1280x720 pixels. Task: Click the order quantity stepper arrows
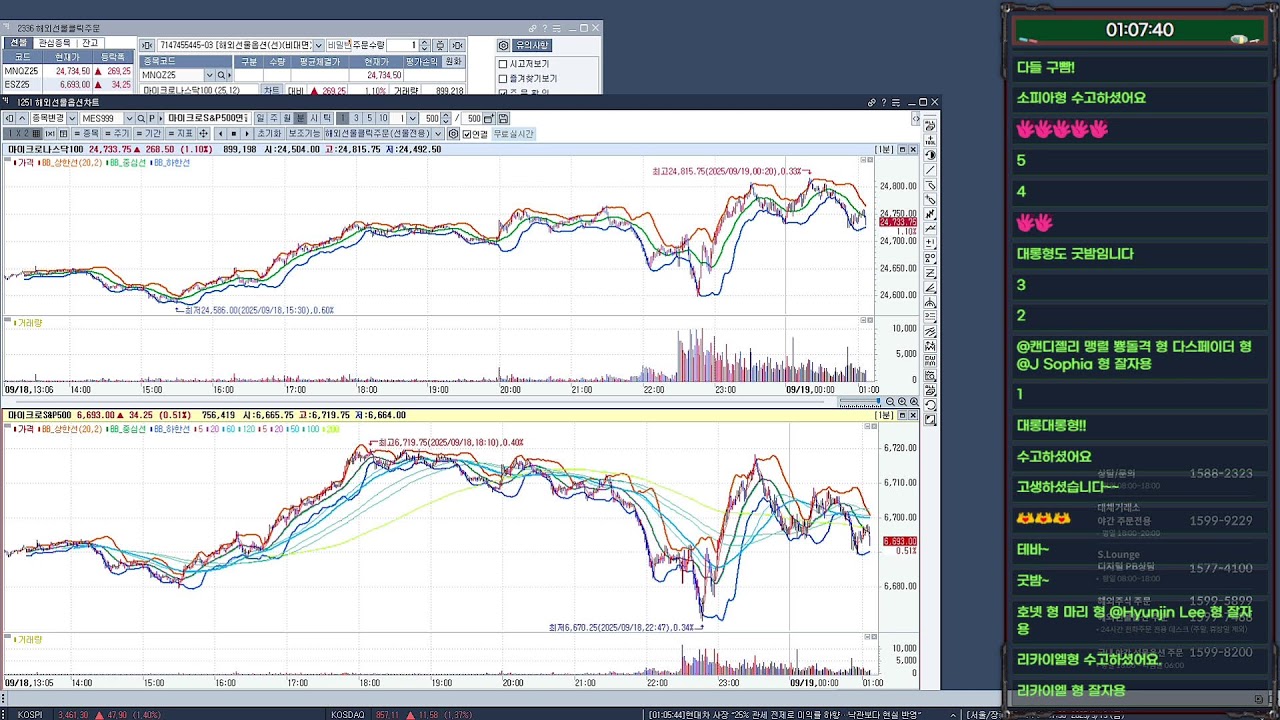point(424,45)
